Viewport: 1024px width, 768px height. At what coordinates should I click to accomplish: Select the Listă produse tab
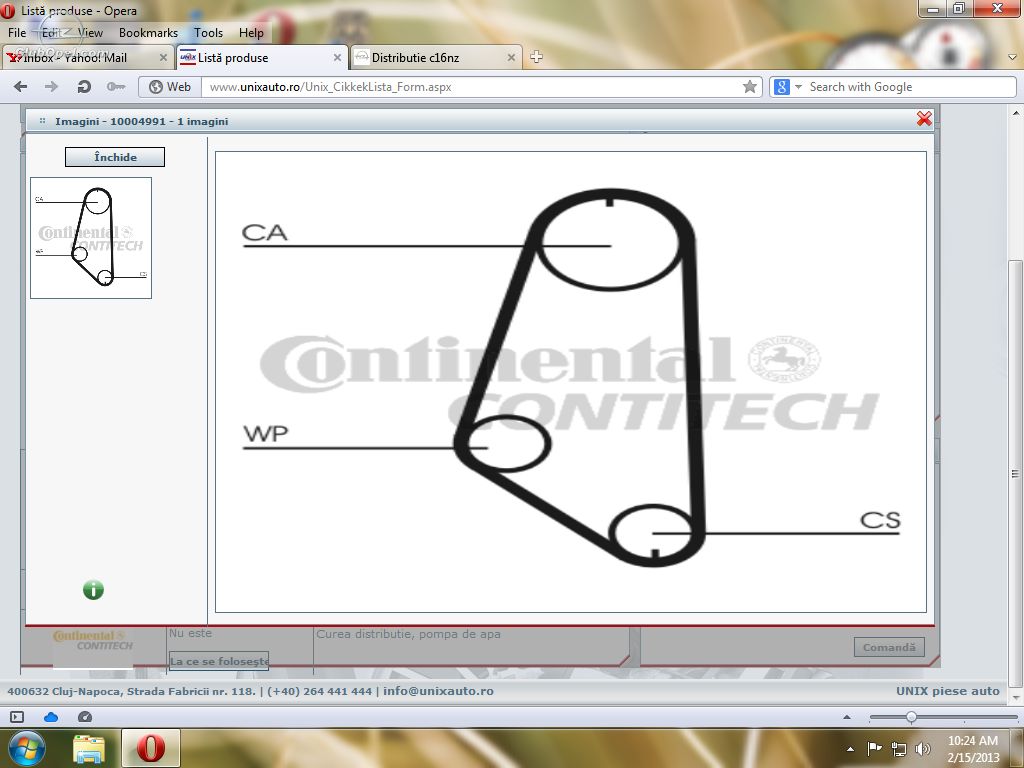(x=262, y=57)
